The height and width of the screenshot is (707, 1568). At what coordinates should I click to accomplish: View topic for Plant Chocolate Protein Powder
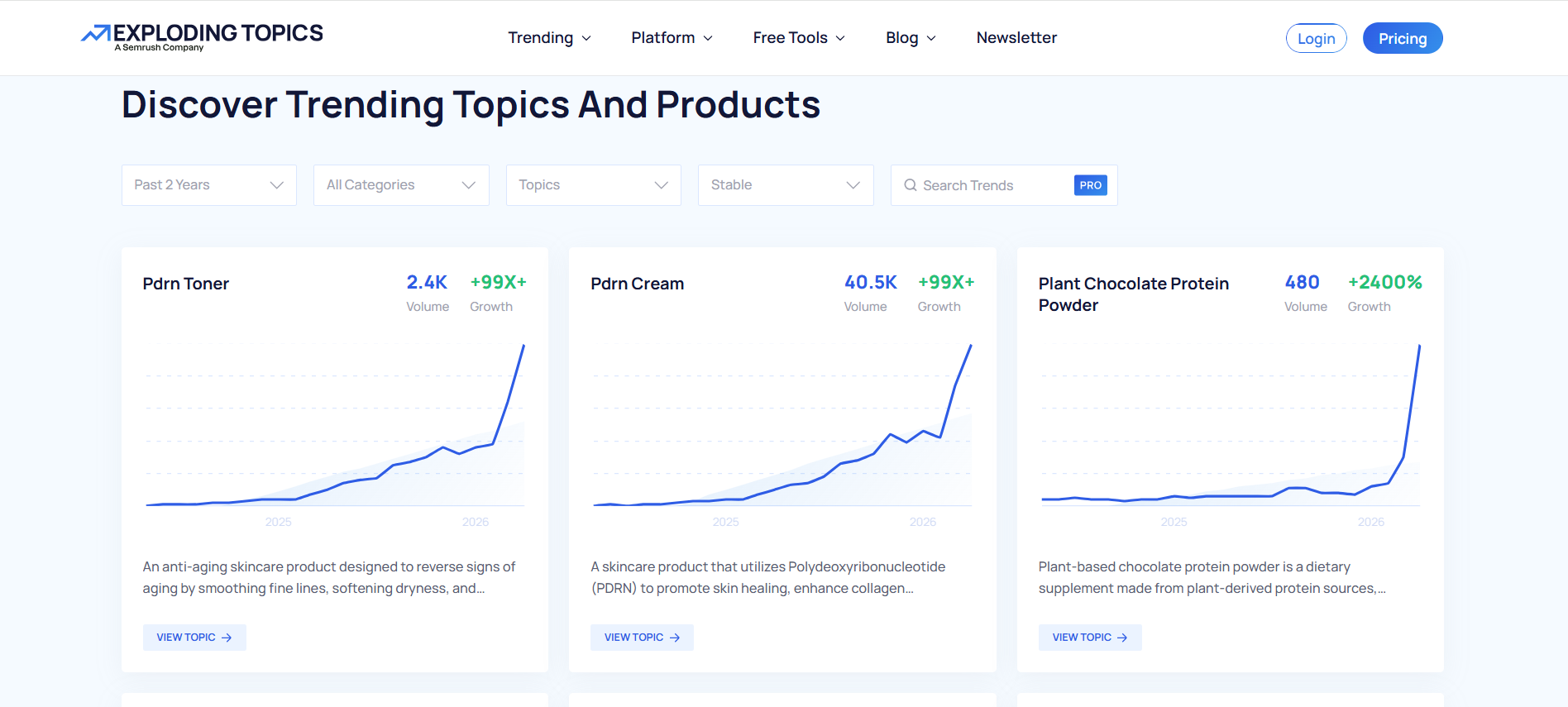[1090, 638]
